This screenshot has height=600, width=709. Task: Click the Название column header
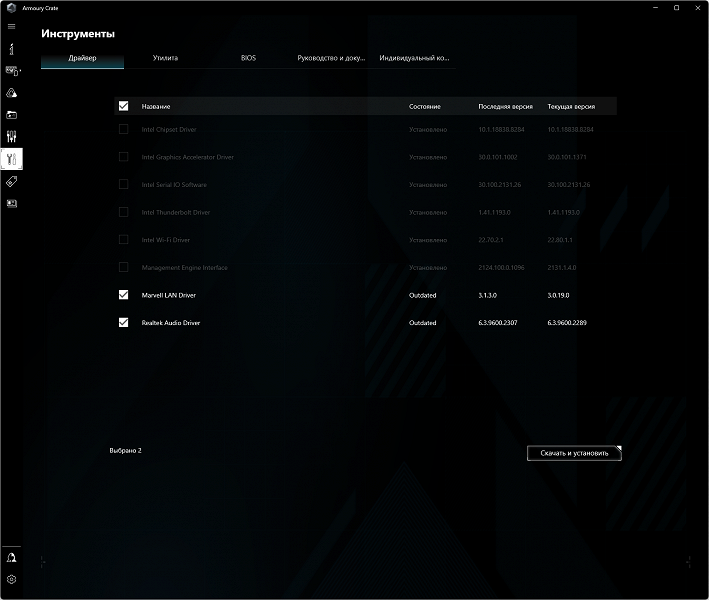click(x=156, y=107)
